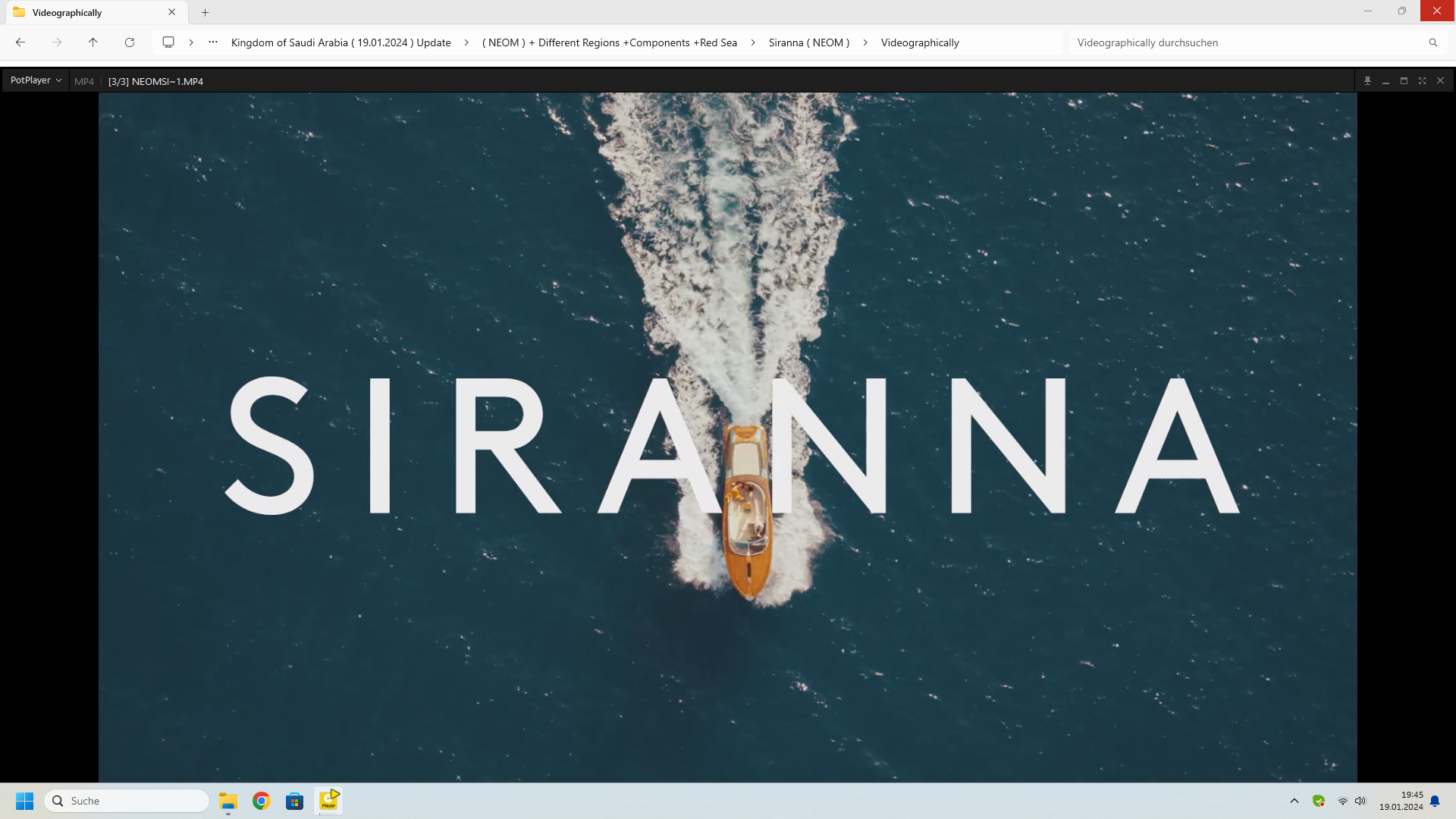The image size is (1456, 819).
Task: Click the search magnifier icon
Action: [1433, 42]
